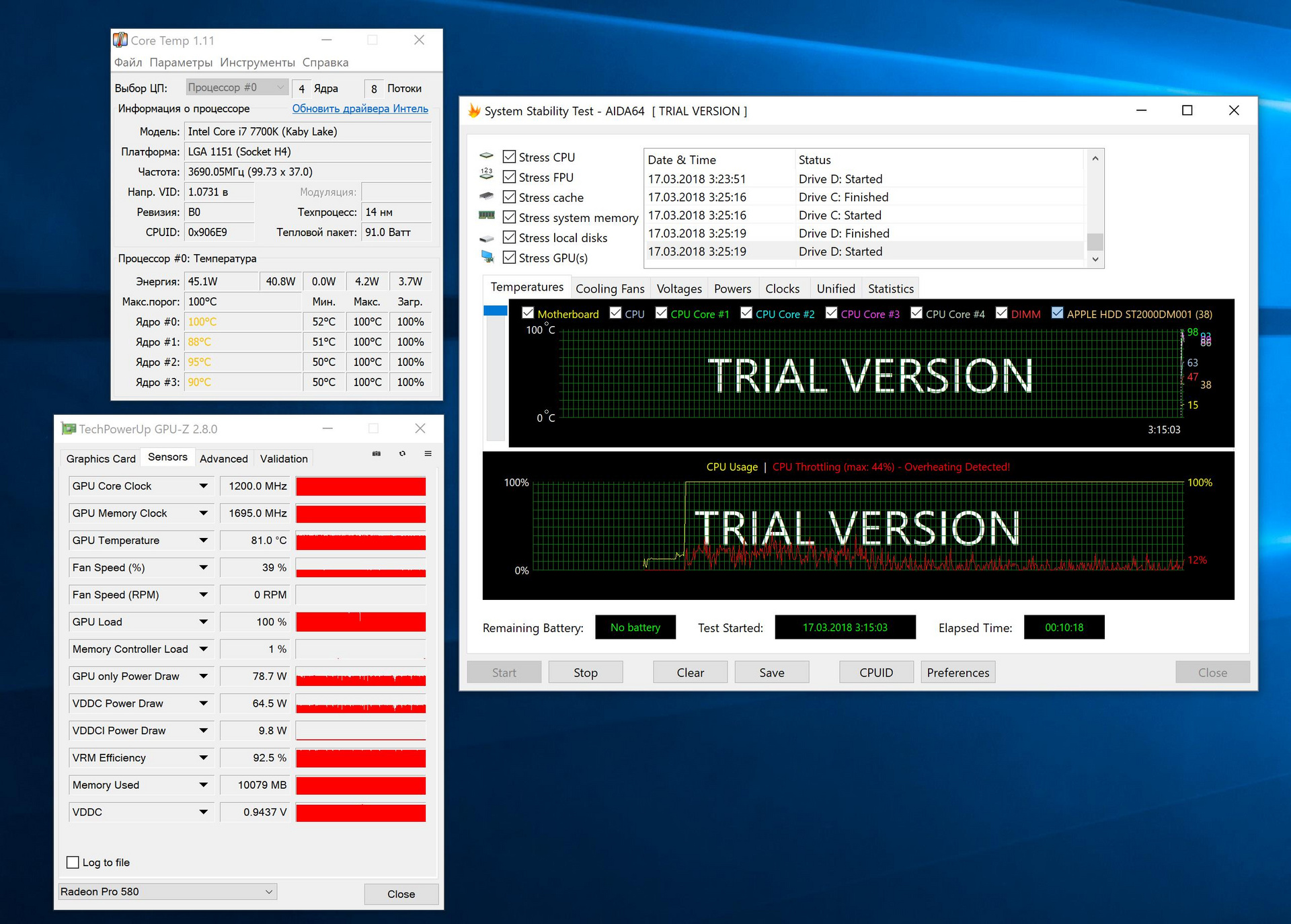Click the Core Temp title bar icon
1291x924 pixels.
click(x=120, y=40)
